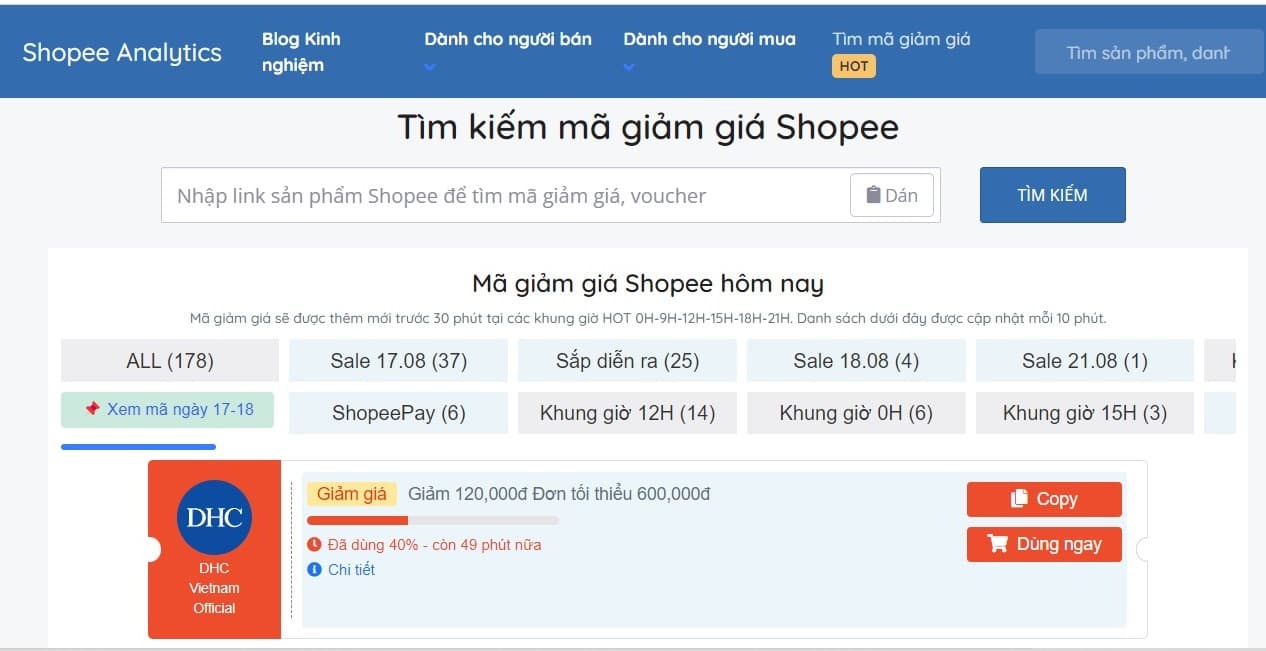Expand the Dành cho người bán menu

click(x=507, y=52)
